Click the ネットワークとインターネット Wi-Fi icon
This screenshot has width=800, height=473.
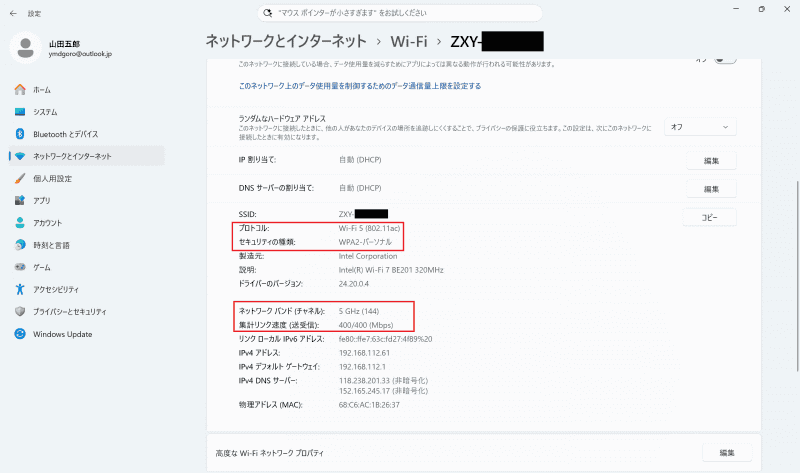tap(20, 156)
